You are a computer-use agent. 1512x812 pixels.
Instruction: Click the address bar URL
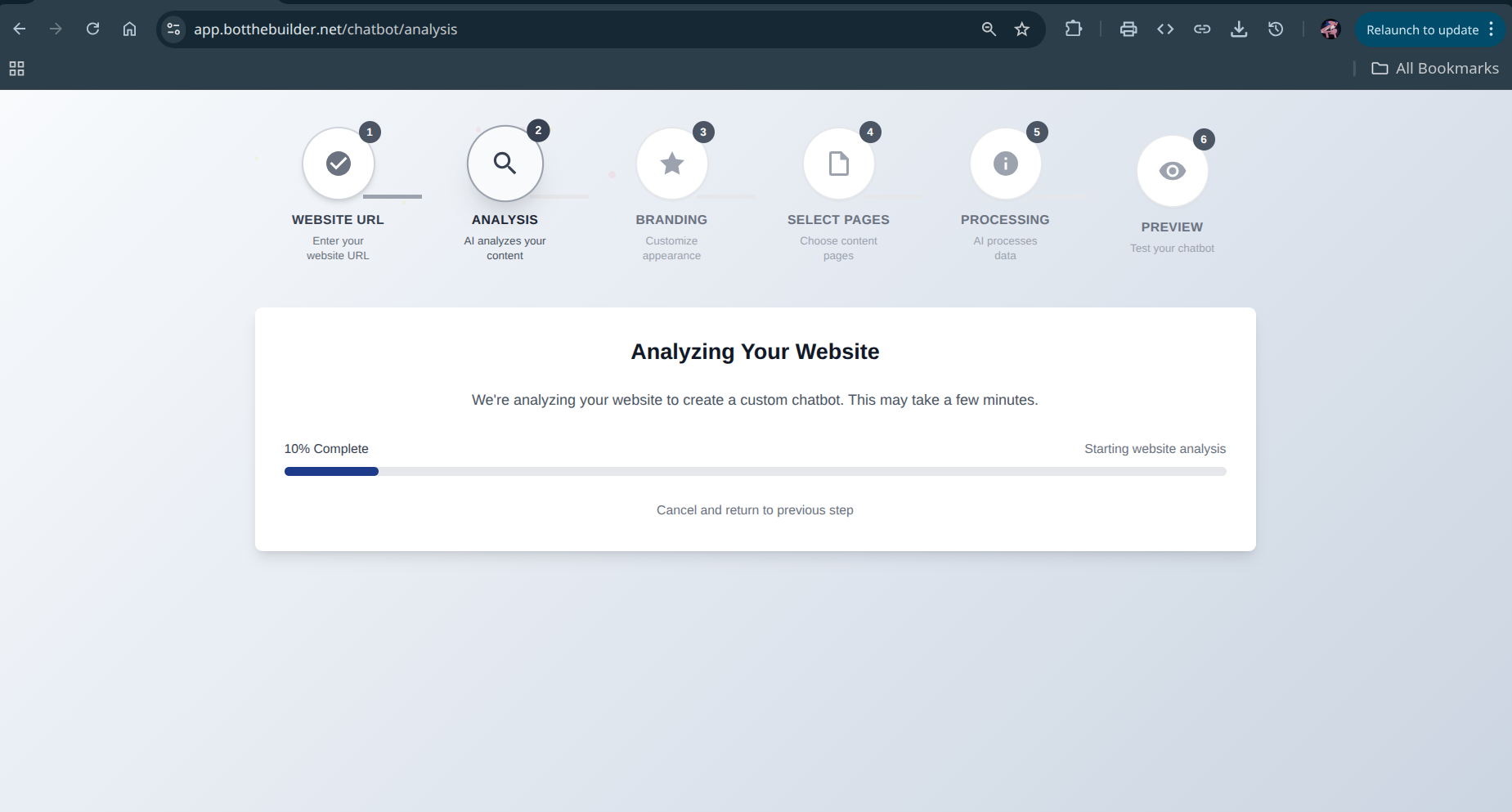325,29
